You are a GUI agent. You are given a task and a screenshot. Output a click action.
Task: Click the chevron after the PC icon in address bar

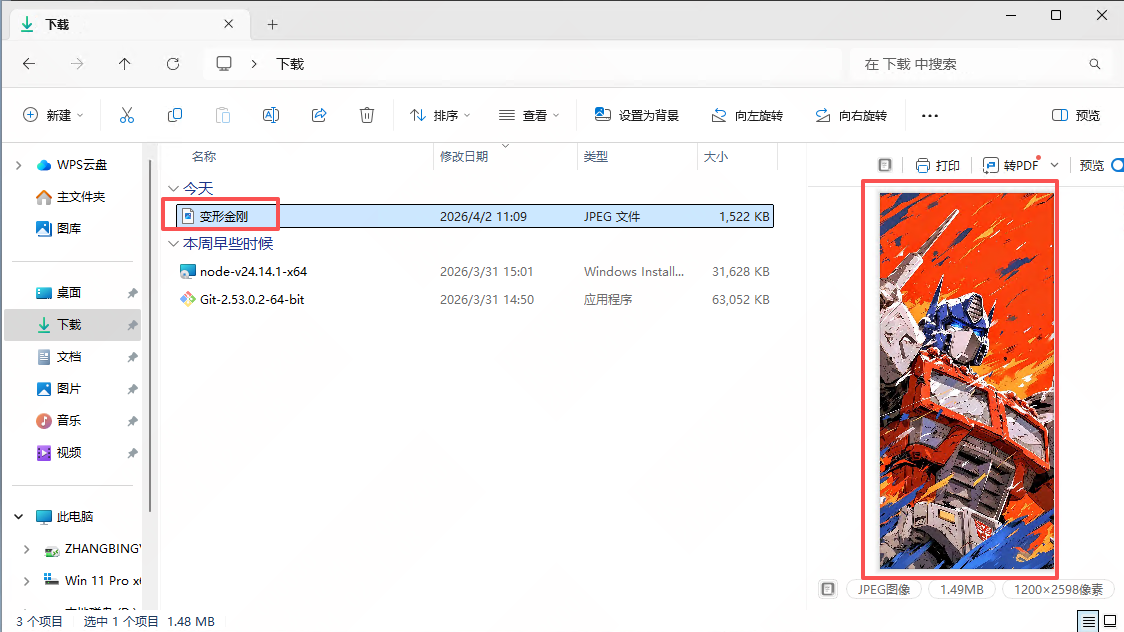254,64
